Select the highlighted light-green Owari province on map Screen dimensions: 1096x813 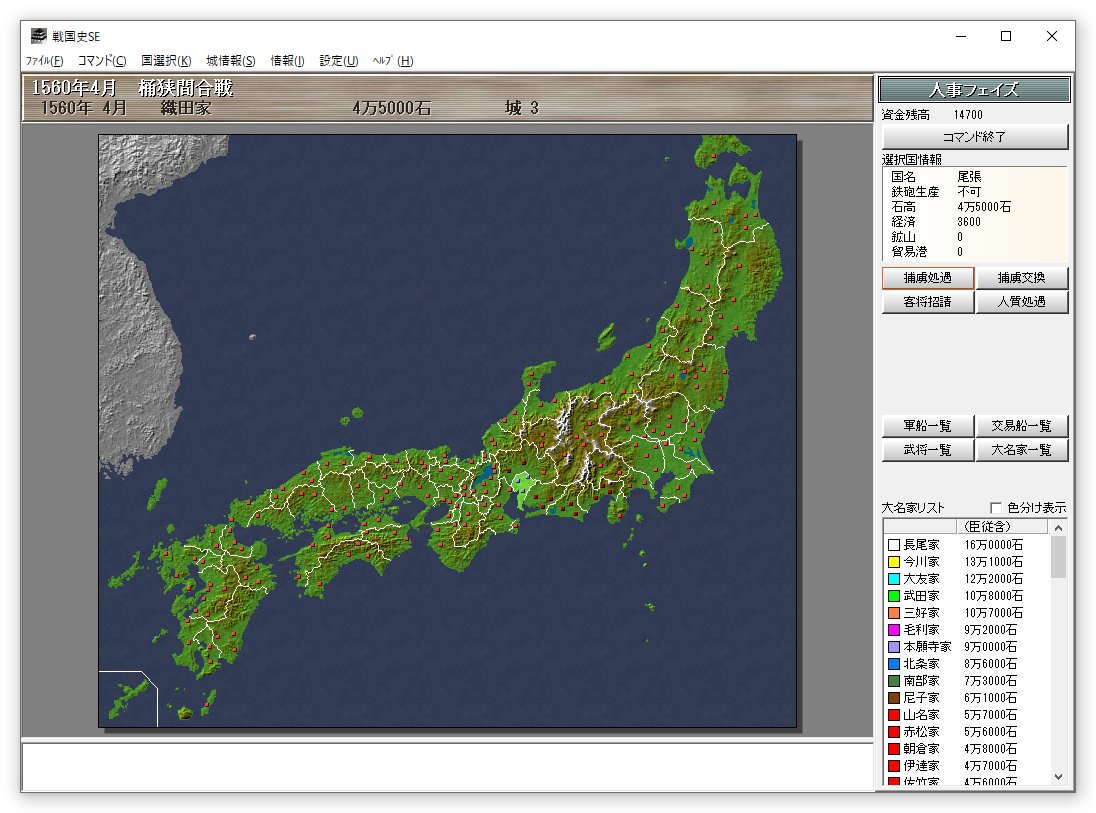coord(522,487)
